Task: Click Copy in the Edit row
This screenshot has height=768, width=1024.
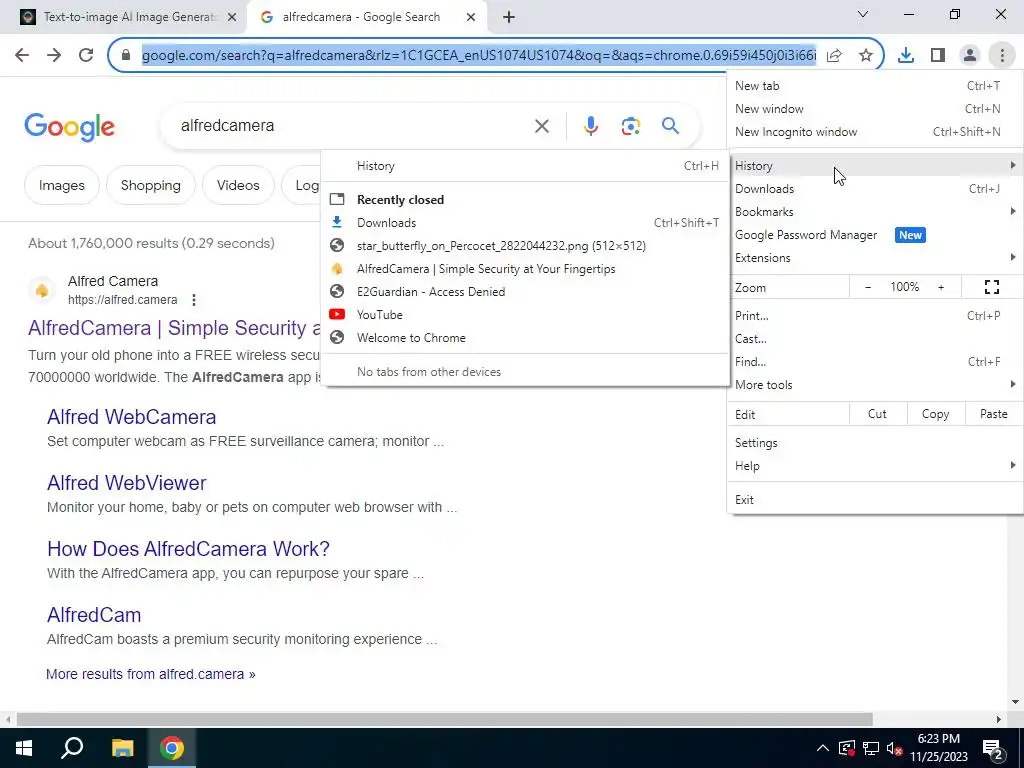Action: (935, 414)
